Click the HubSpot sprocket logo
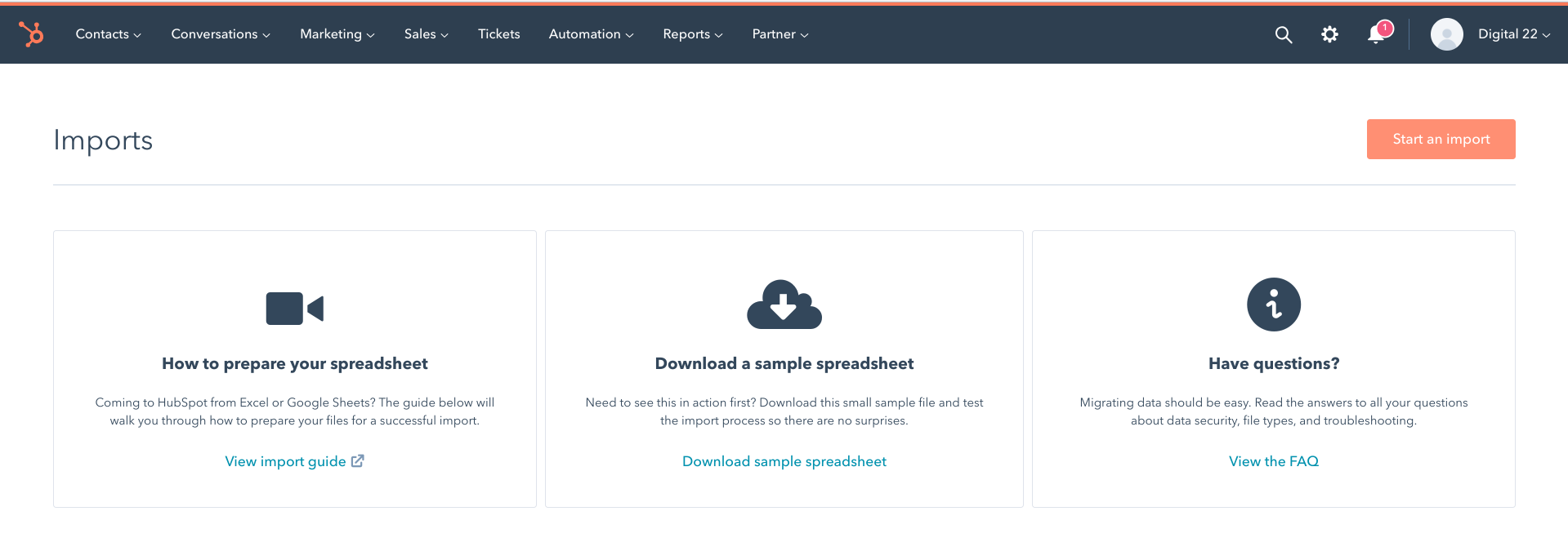Screen dimensions: 1568x538 click(x=31, y=34)
